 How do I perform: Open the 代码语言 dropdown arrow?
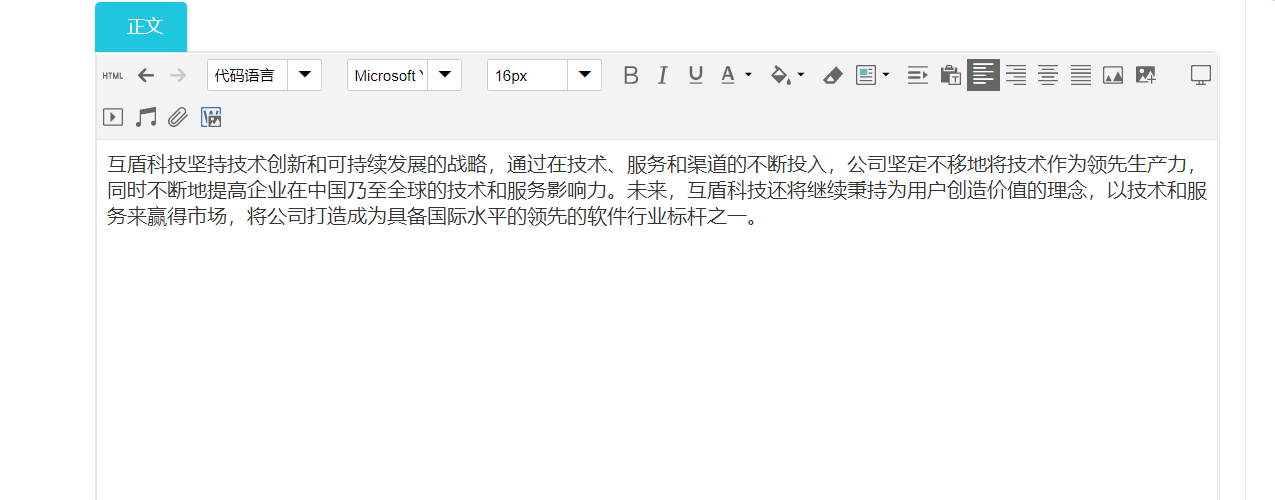(304, 75)
